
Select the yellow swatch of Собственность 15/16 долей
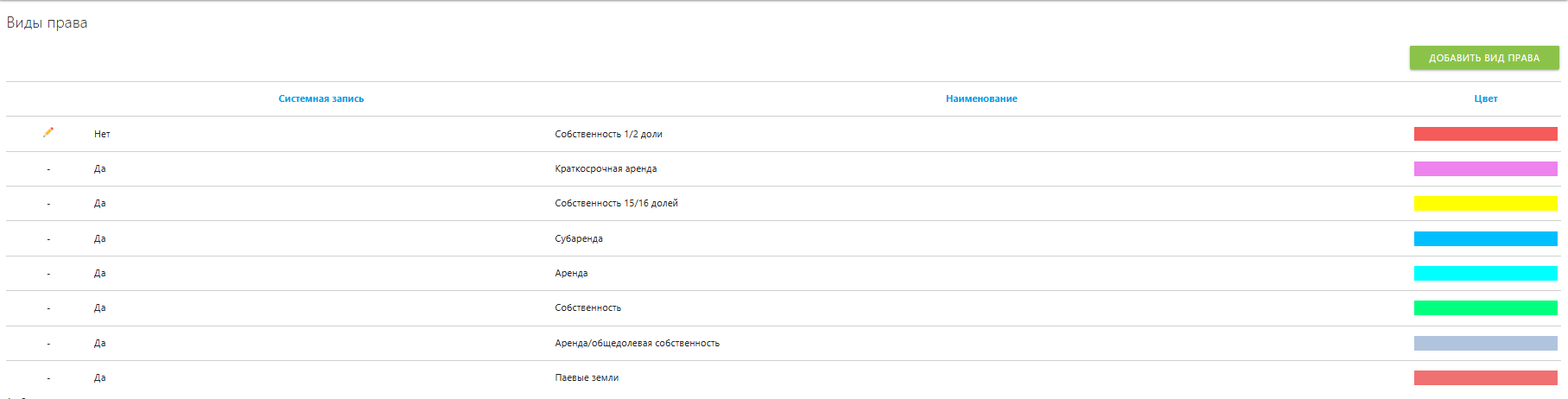point(1486,203)
